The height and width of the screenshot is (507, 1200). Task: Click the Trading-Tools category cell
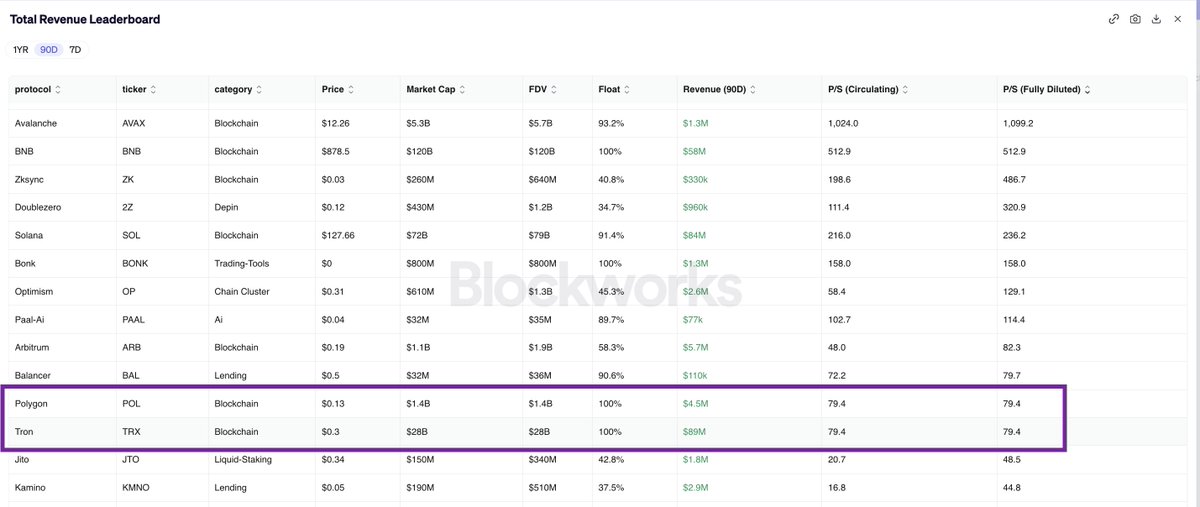[x=243, y=263]
